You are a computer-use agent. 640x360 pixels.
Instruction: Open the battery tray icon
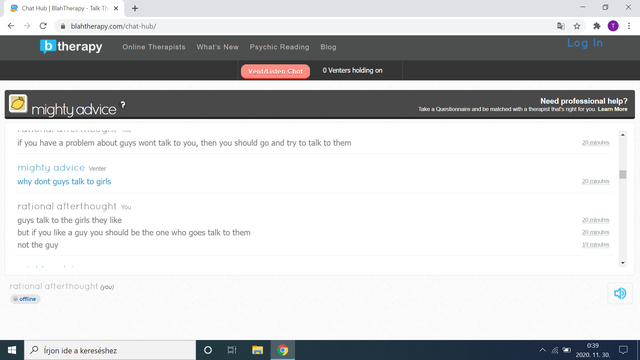pos(567,350)
